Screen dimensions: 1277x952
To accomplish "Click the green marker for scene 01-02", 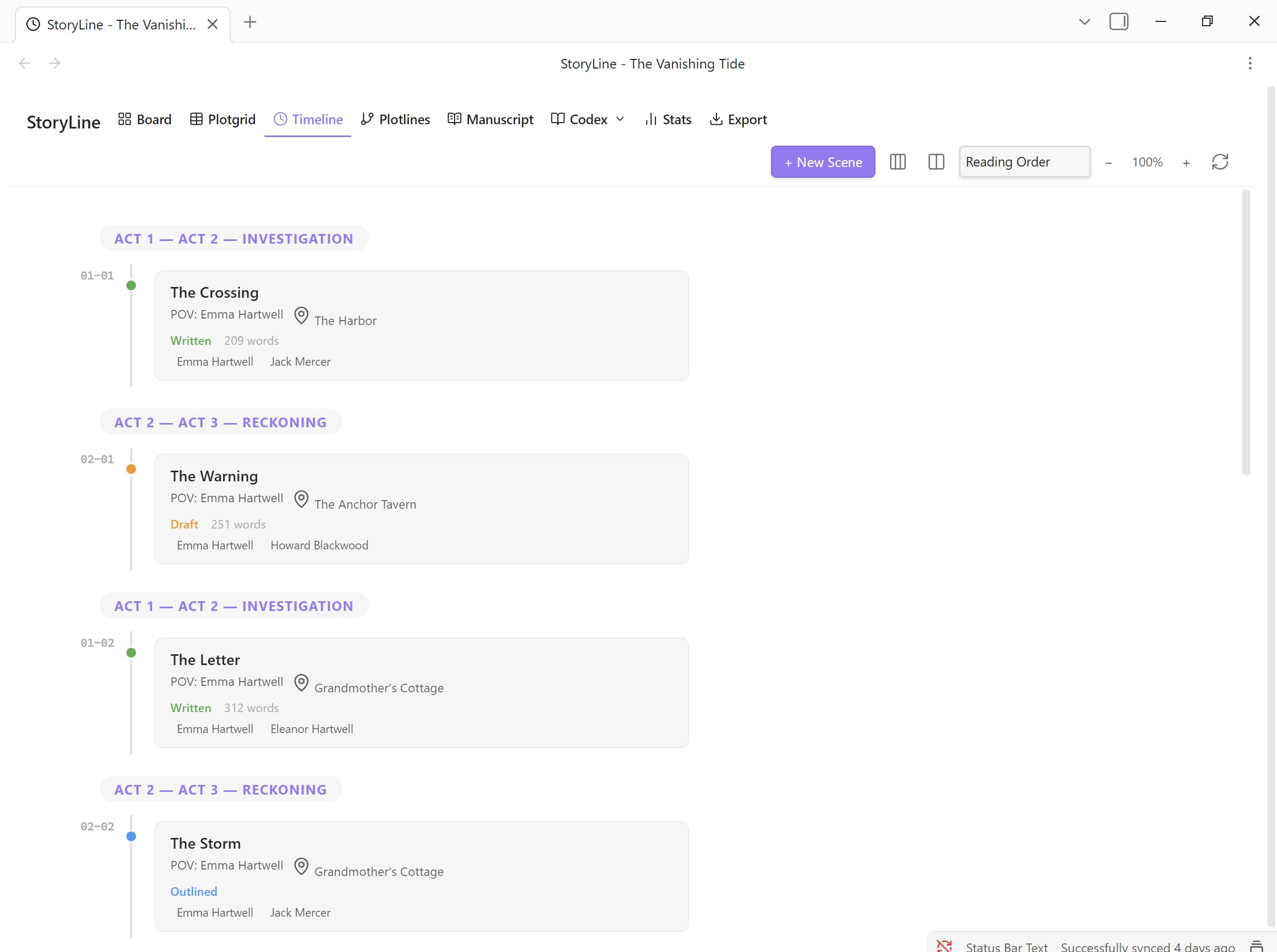I will pyautogui.click(x=131, y=653).
